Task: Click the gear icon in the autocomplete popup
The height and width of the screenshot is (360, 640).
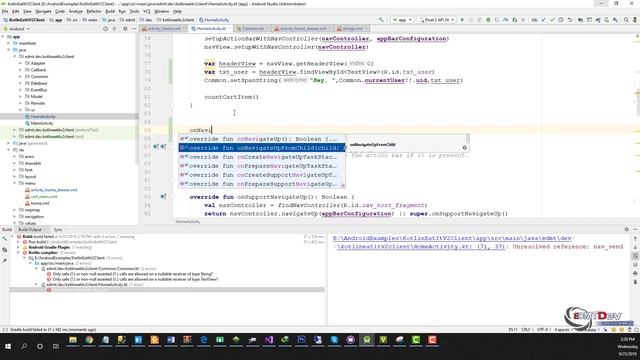Action: pos(464,148)
